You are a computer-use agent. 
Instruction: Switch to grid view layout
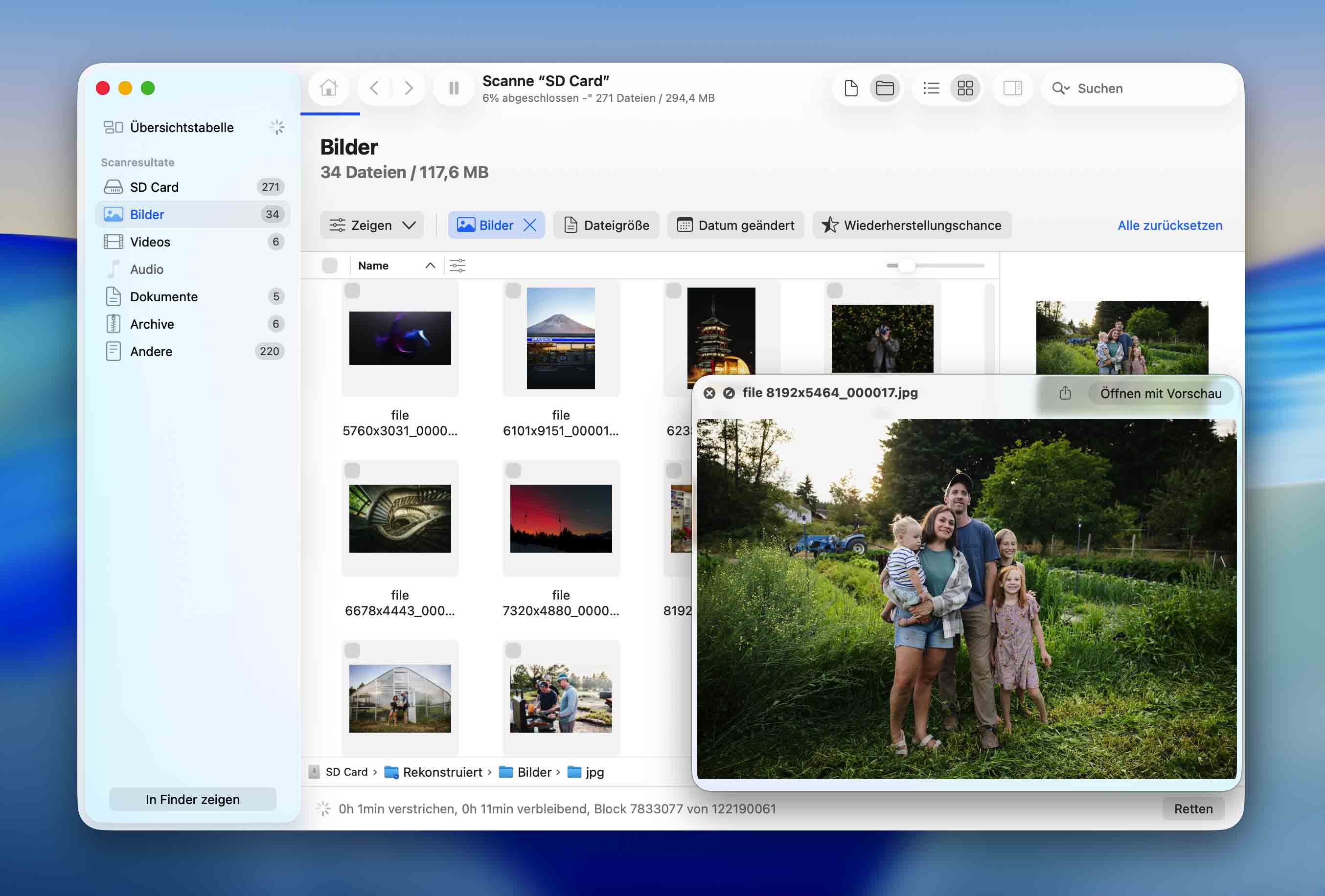[x=965, y=89]
